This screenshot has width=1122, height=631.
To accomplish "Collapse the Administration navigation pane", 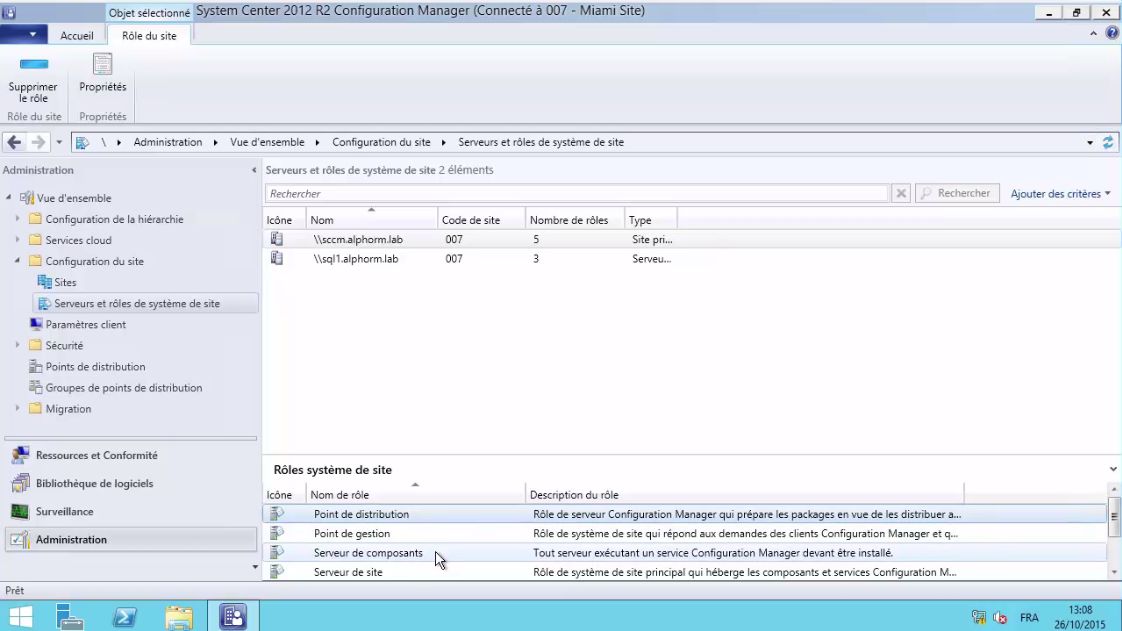I will point(253,170).
